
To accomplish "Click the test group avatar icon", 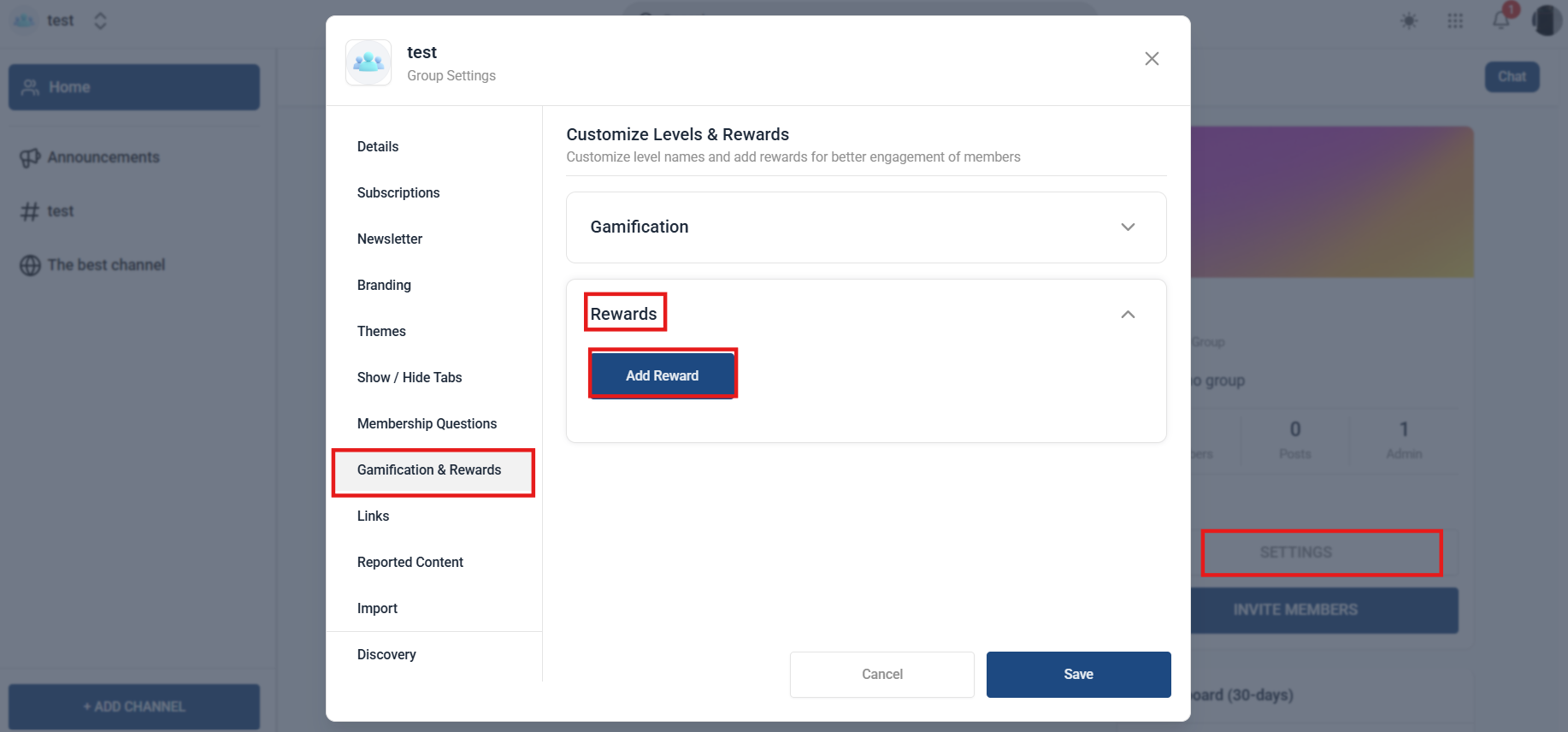I will [x=368, y=62].
